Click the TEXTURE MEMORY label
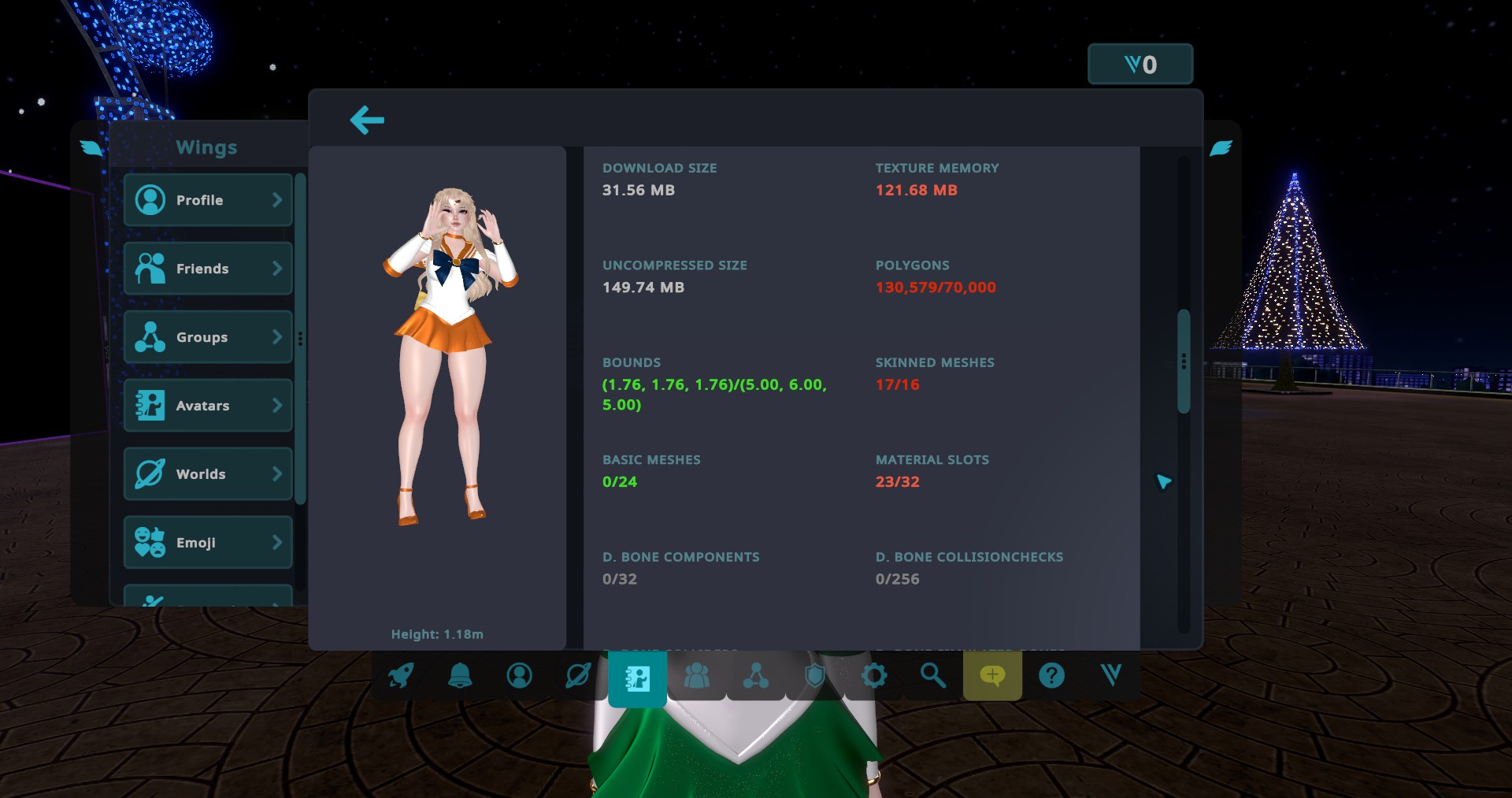This screenshot has height=798, width=1512. [937, 168]
